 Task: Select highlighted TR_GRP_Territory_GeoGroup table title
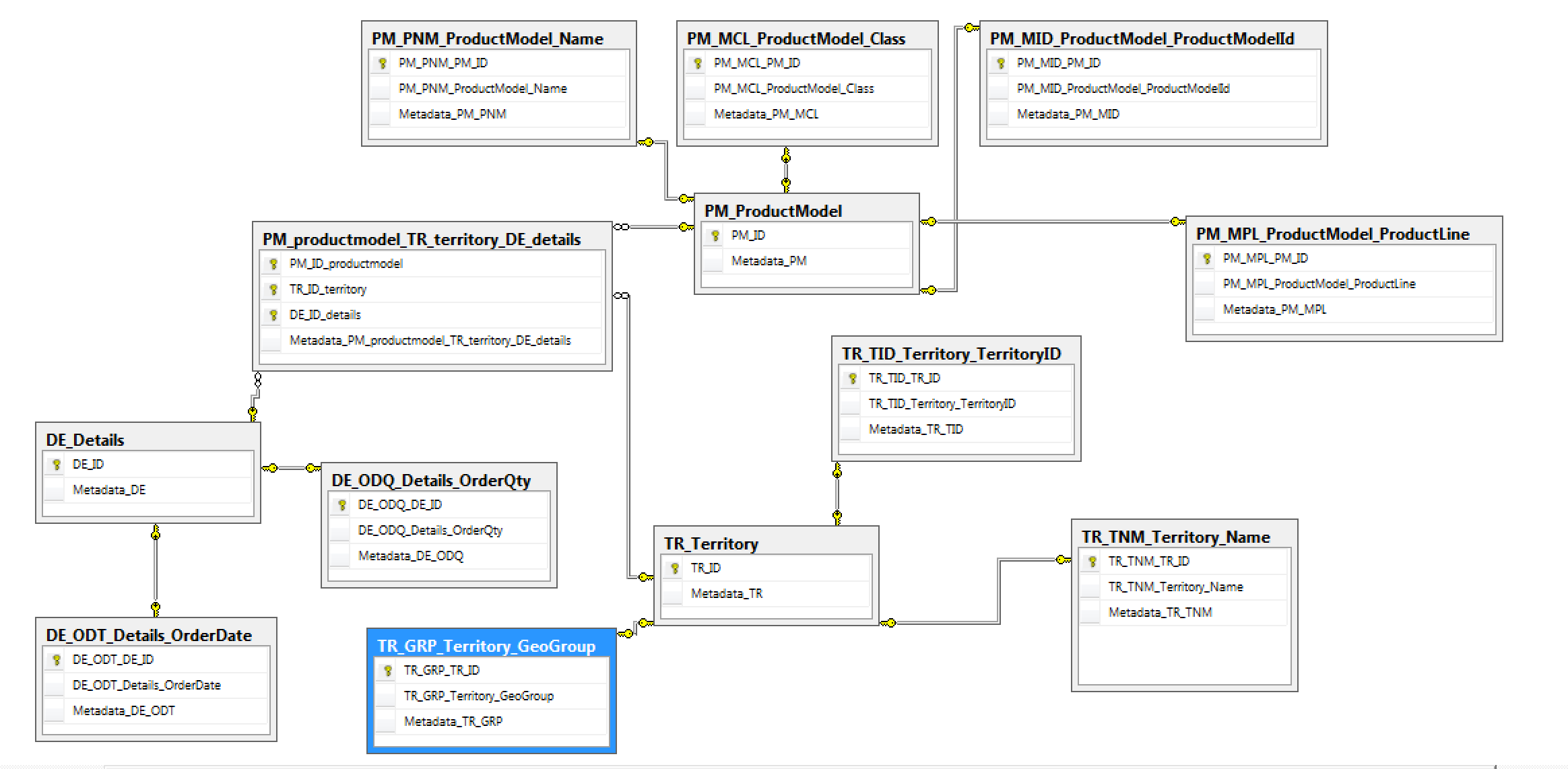click(486, 646)
